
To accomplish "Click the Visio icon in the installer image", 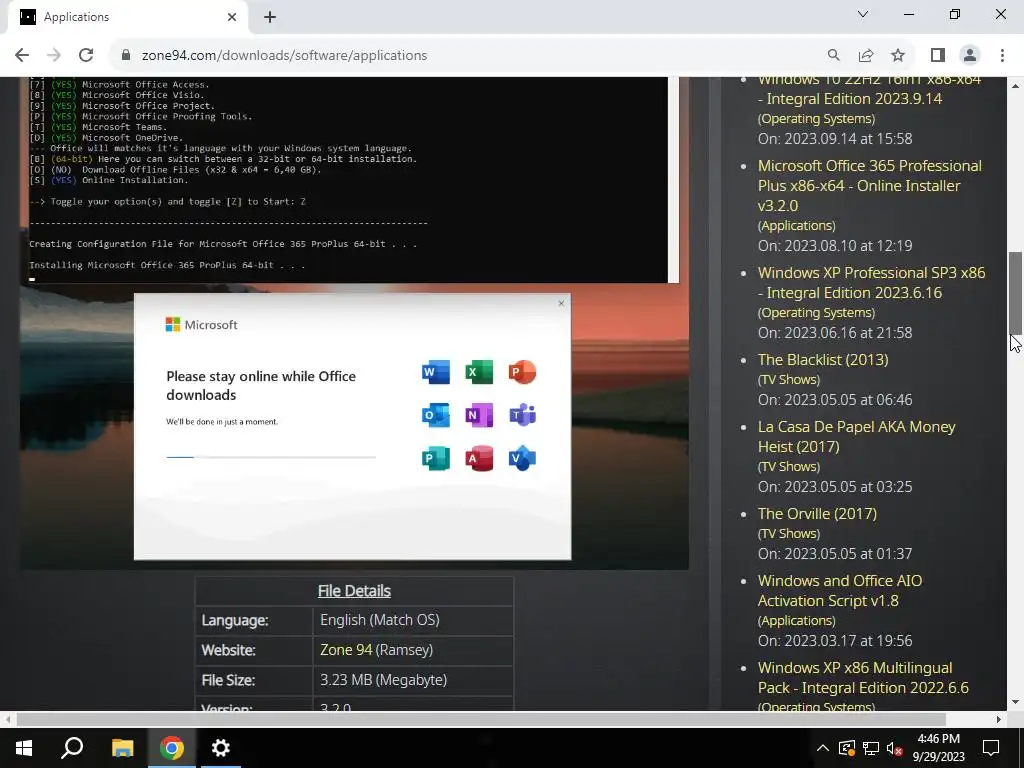I will click(x=522, y=458).
